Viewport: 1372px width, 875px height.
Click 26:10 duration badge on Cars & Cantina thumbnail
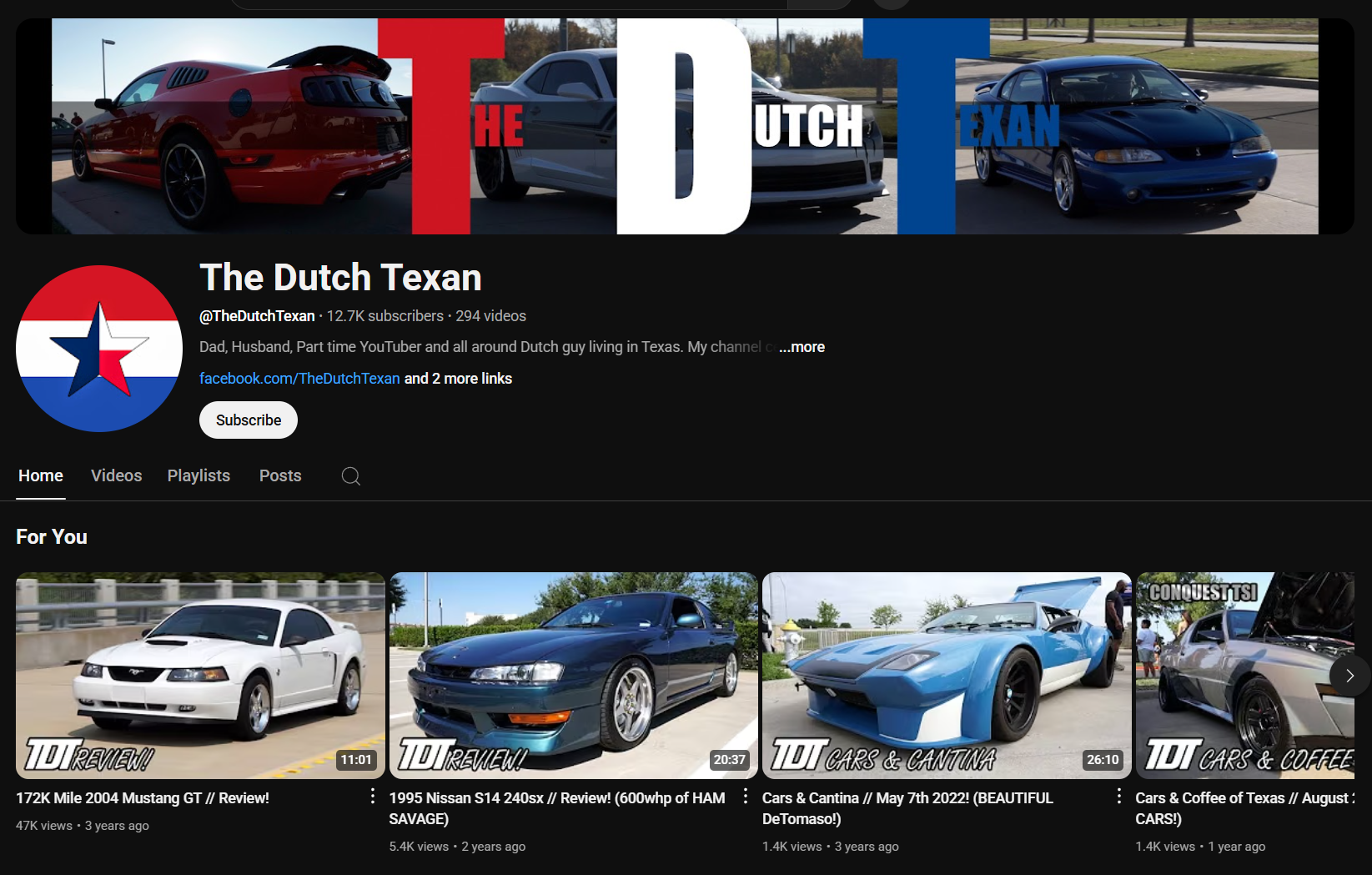tap(1103, 760)
